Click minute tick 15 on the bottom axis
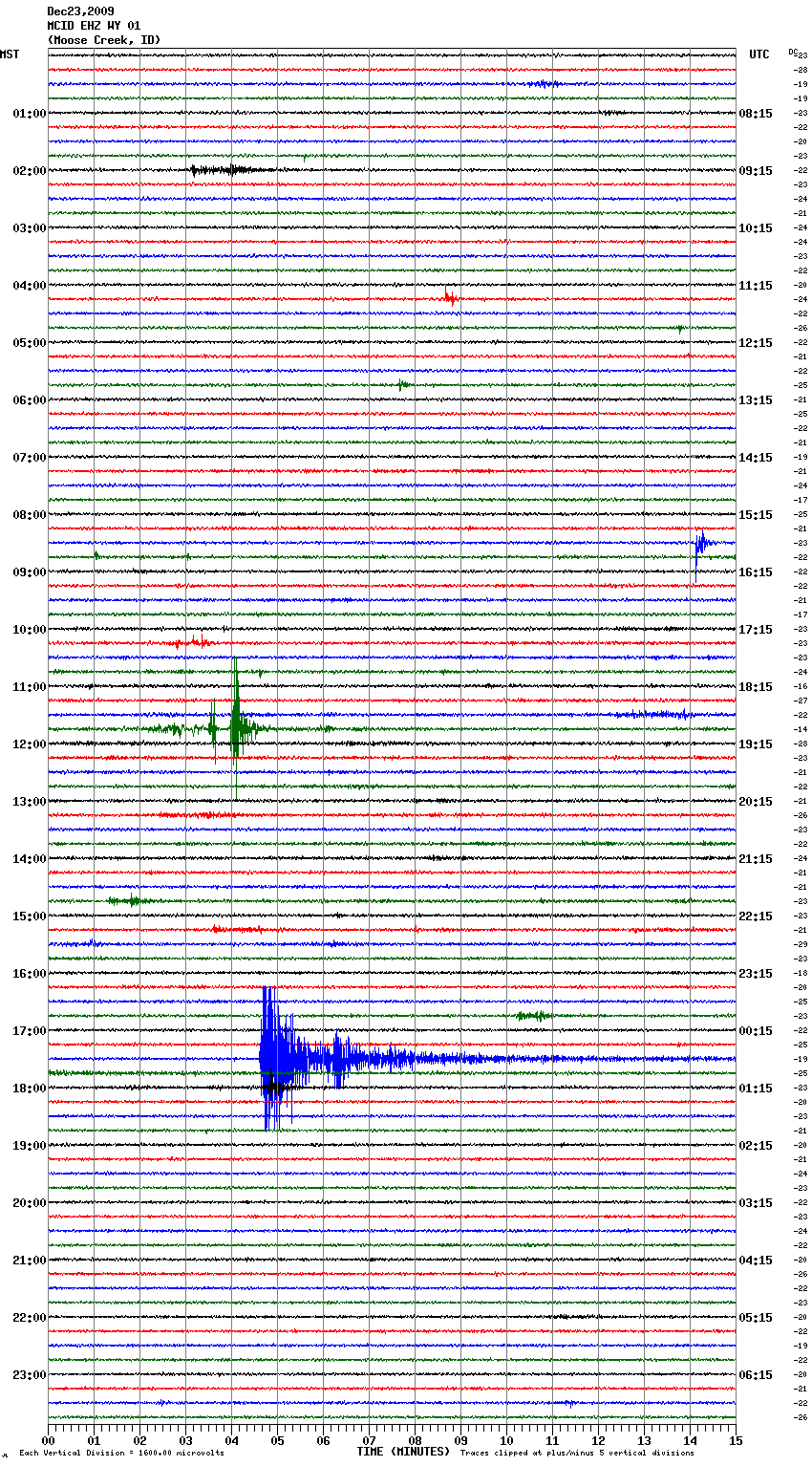This screenshot has width=812, height=1466. point(736,1440)
